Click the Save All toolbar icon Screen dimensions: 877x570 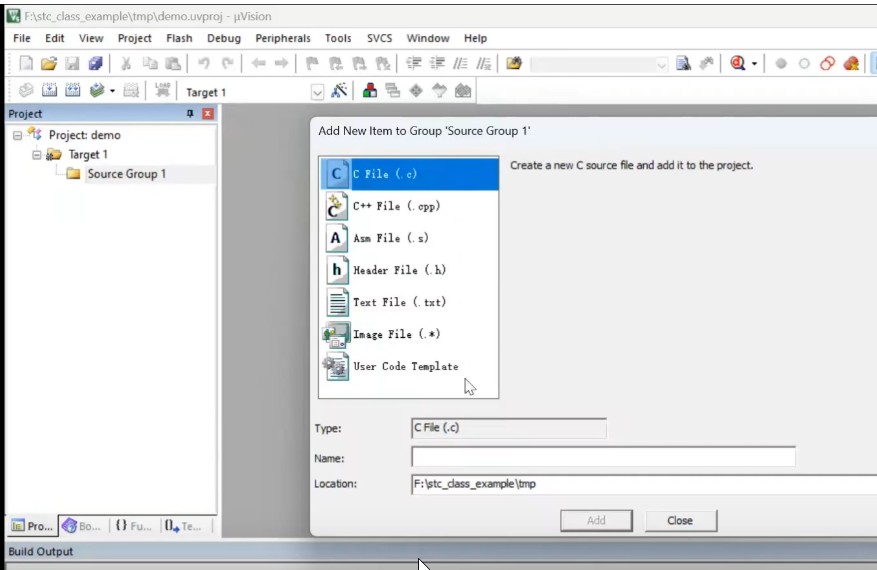pos(95,63)
